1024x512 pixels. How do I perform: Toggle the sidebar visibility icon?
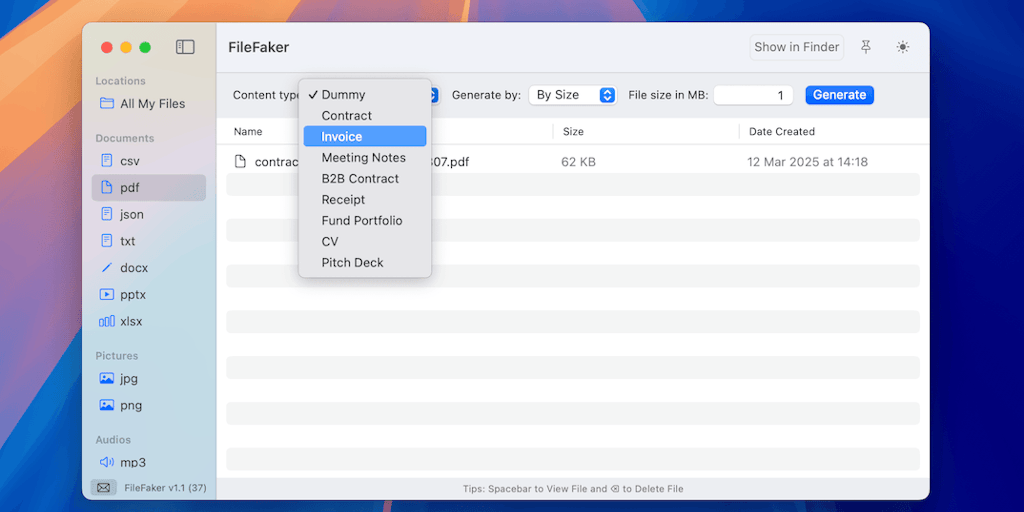[185, 47]
